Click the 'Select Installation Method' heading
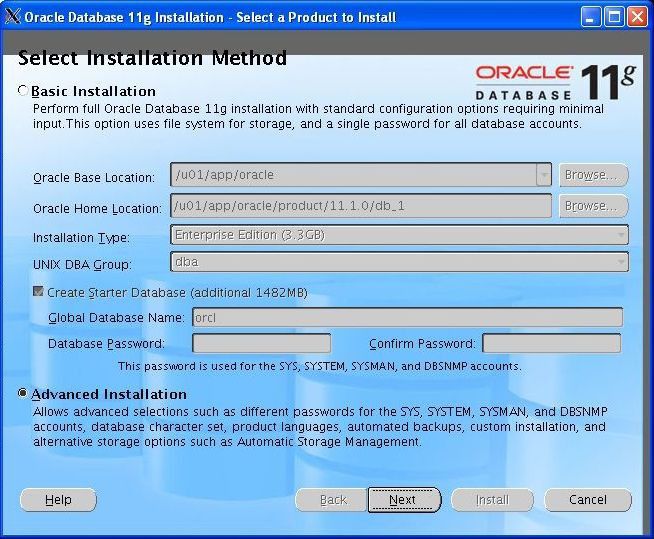 pos(152,58)
